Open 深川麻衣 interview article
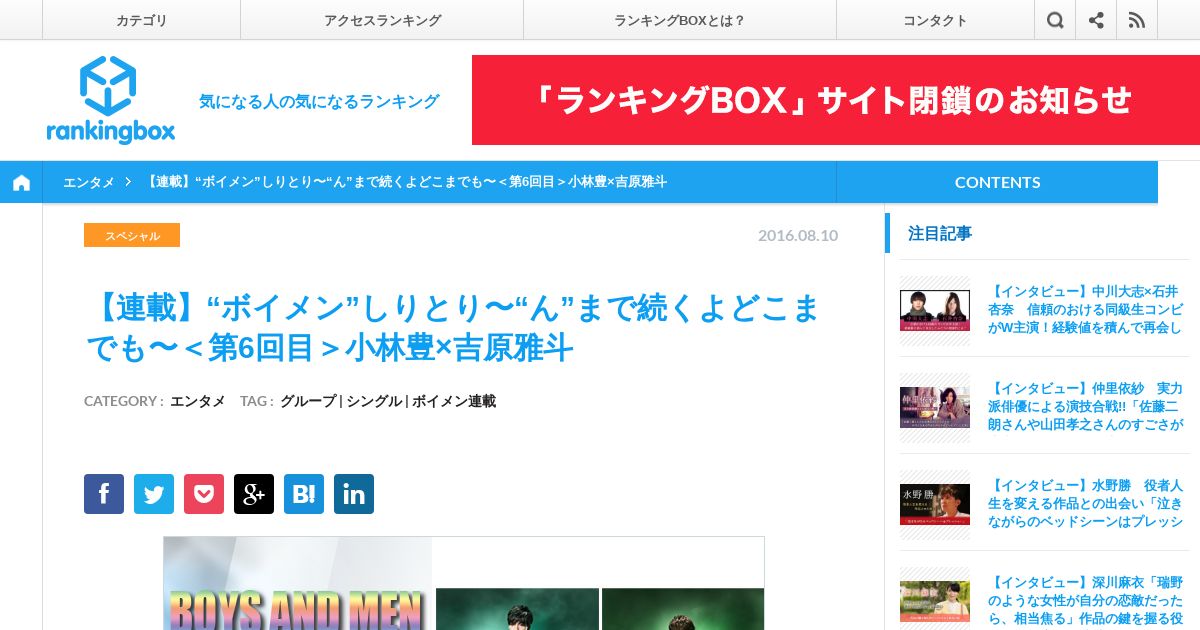 (1085, 600)
